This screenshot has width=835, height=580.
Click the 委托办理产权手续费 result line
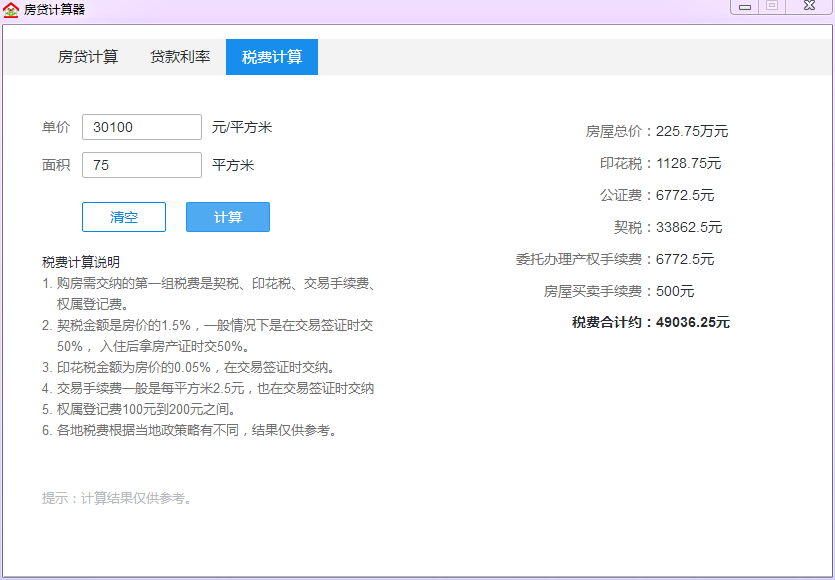[614, 259]
